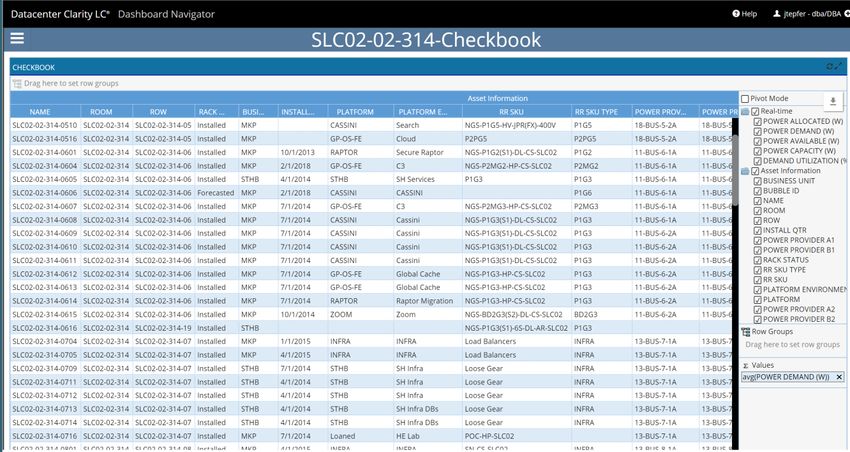Click Datacenter Clarity LC logo text
Screen dimensions: 850x452
(x=60, y=14)
